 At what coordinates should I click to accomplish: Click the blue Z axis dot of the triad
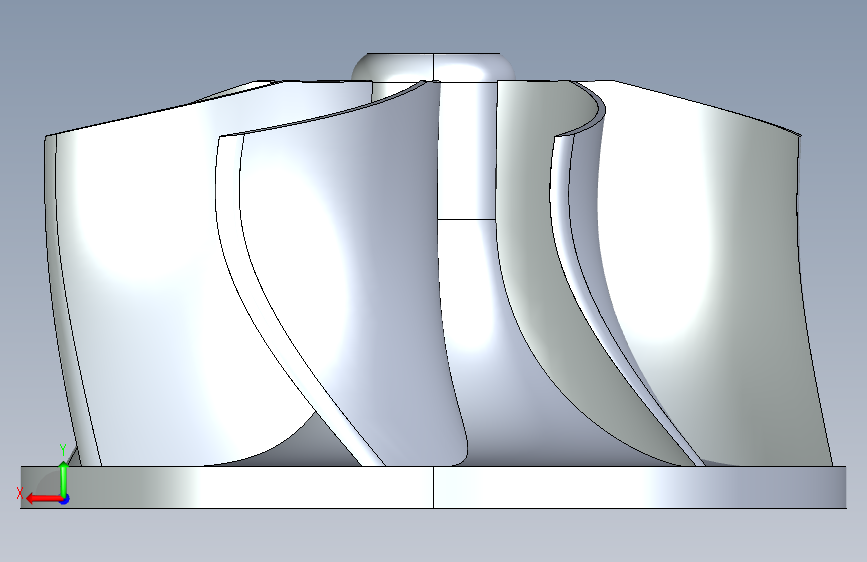pyautogui.click(x=65, y=499)
